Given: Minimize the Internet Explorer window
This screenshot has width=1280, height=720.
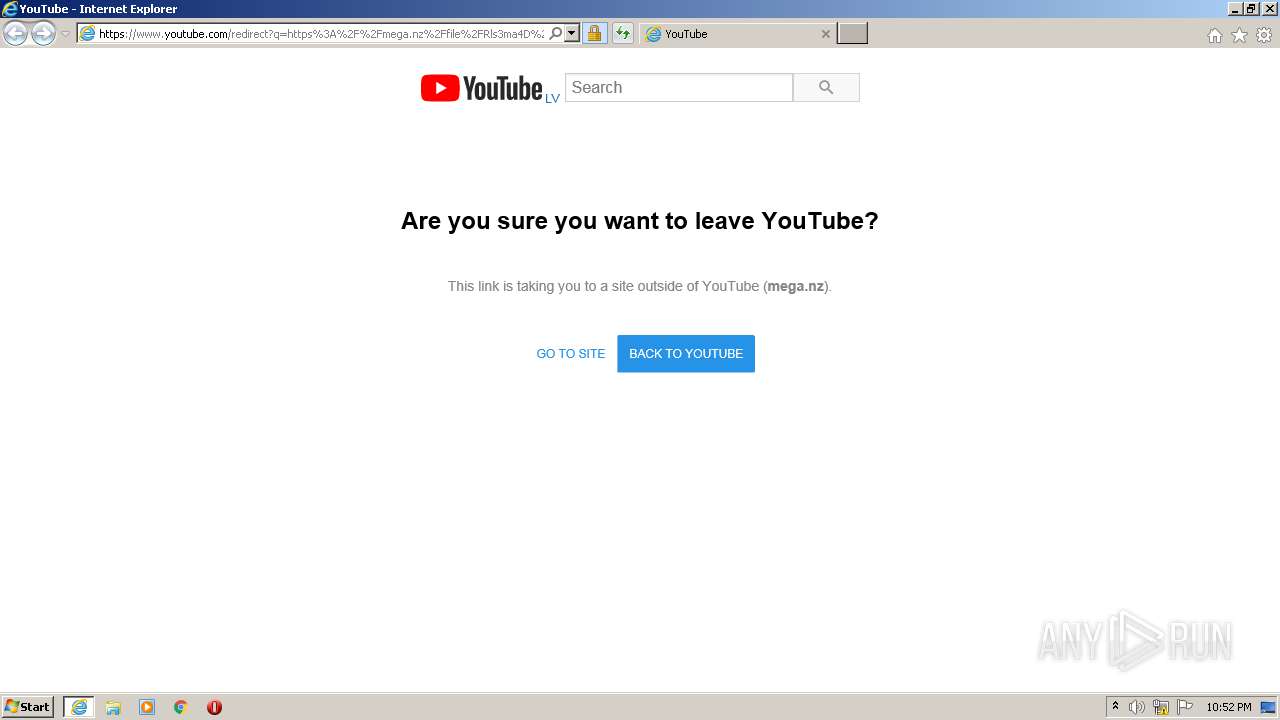Looking at the screenshot, I should pos(1235,9).
